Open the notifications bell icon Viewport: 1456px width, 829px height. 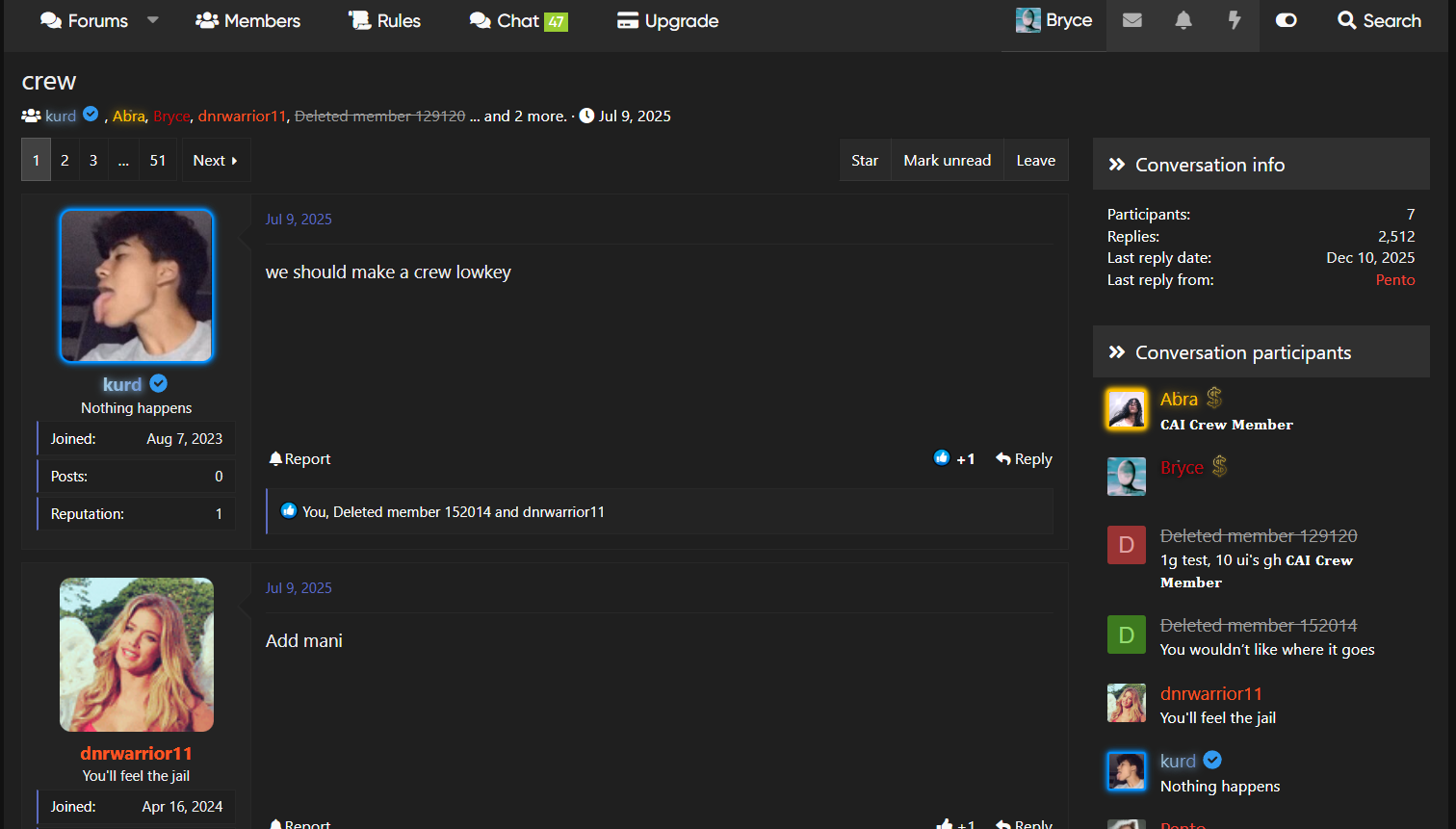point(1183,20)
